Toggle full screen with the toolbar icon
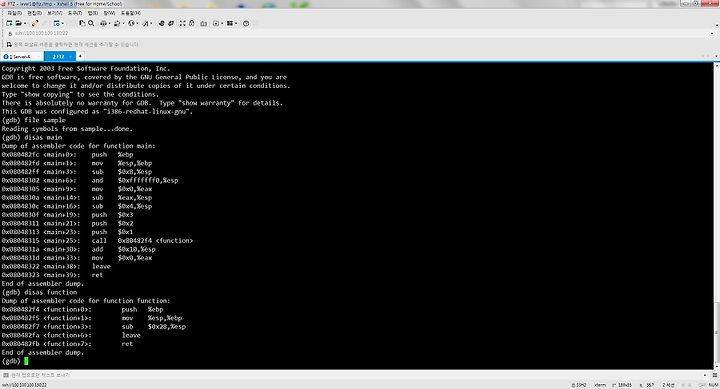 183,23
